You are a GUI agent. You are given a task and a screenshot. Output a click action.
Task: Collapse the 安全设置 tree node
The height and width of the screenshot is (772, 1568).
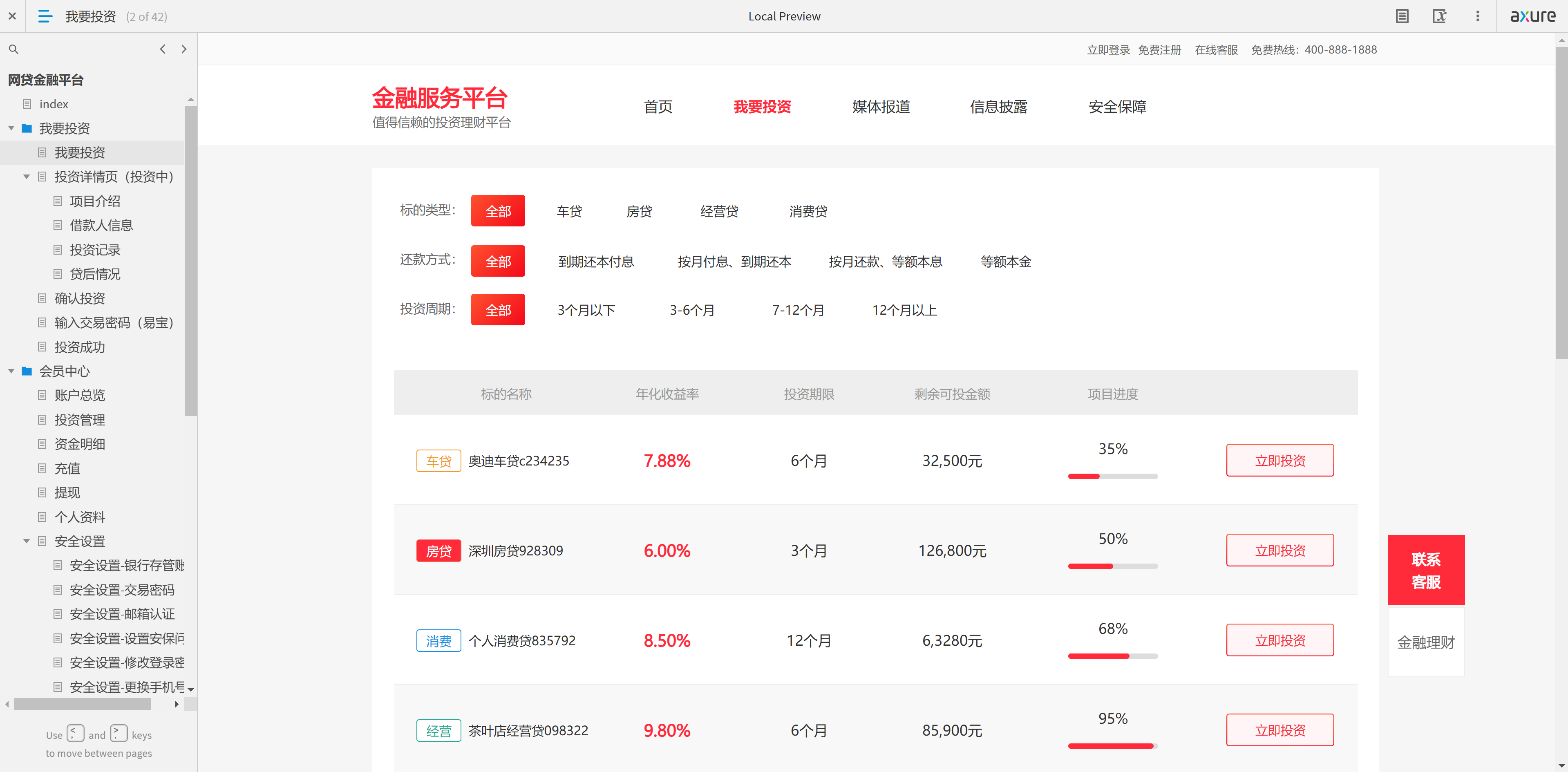[x=26, y=541]
